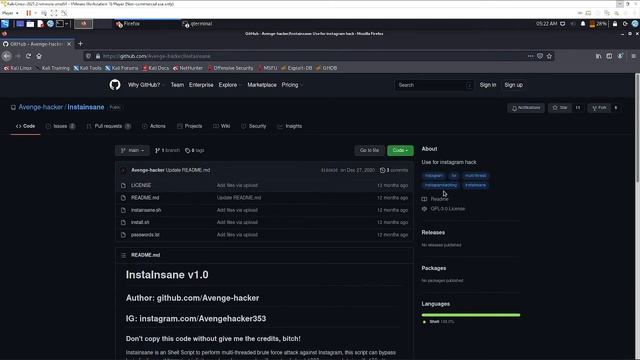Image resolution: width=640 pixels, height=360 pixels.
Task: Expand Why GitHub? menu
Action: pyautogui.click(x=146, y=85)
